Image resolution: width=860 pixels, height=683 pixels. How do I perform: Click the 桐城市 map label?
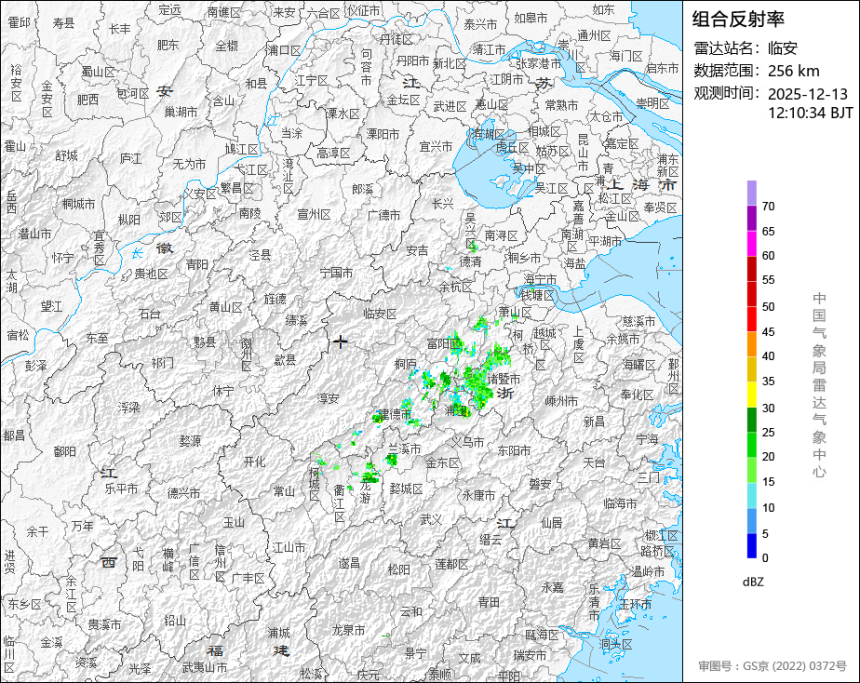(x=78, y=204)
